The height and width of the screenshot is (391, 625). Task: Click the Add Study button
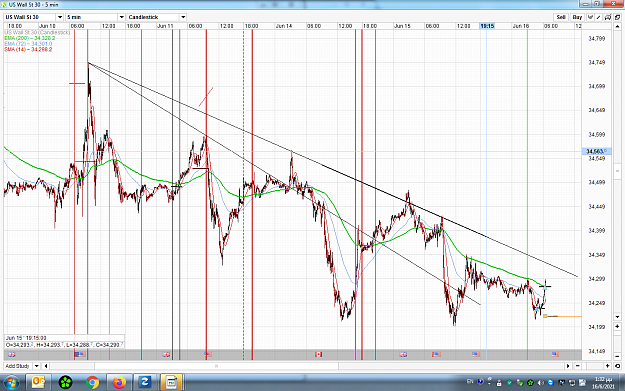pos(18,366)
